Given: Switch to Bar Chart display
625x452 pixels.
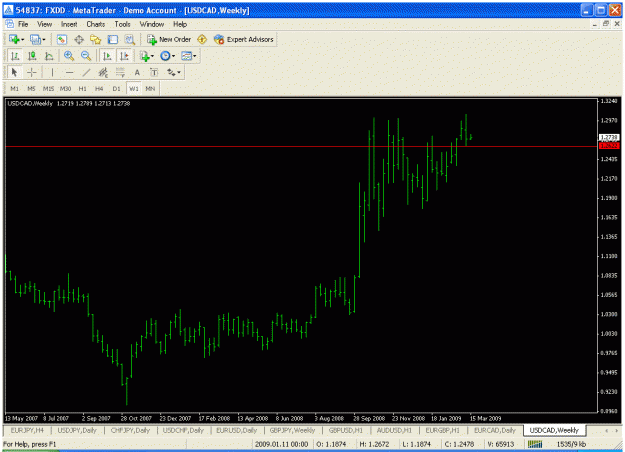Looking at the screenshot, I should [15, 56].
